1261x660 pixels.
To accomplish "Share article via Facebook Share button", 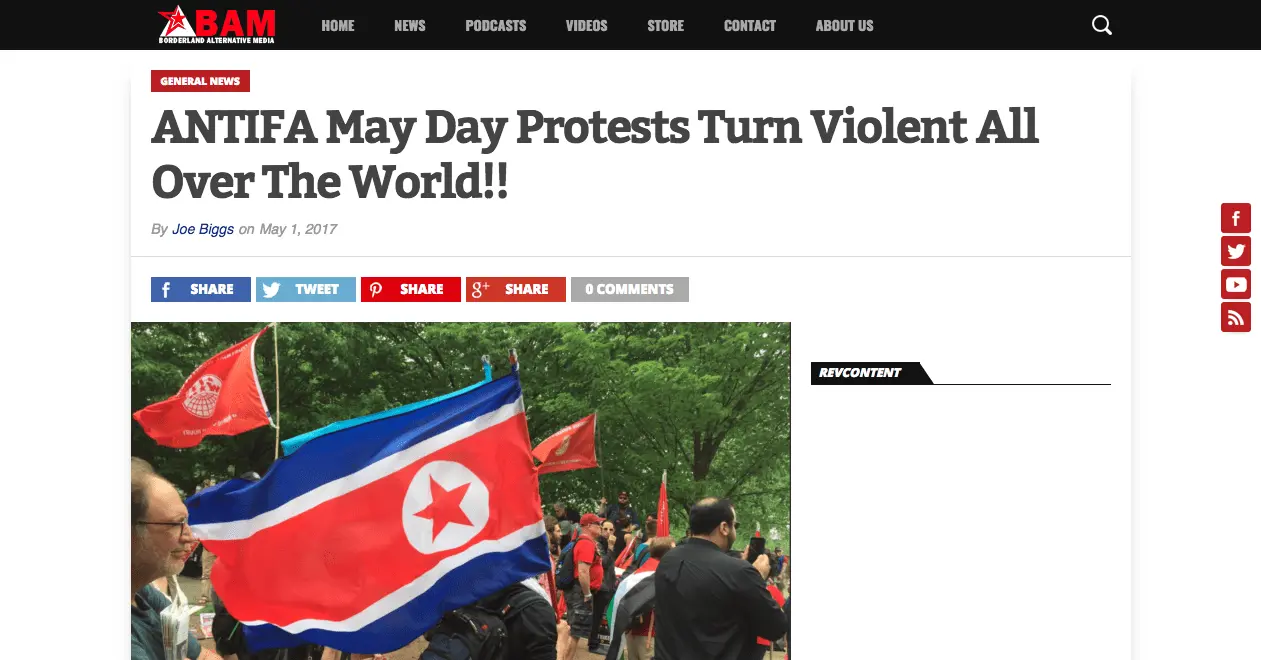I will pyautogui.click(x=201, y=289).
